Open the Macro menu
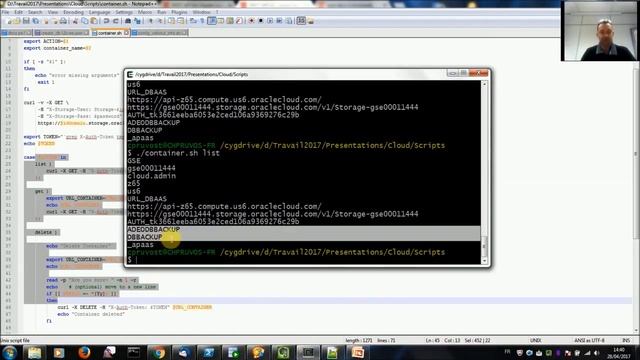This screenshot has width=640, height=360. 145,12
